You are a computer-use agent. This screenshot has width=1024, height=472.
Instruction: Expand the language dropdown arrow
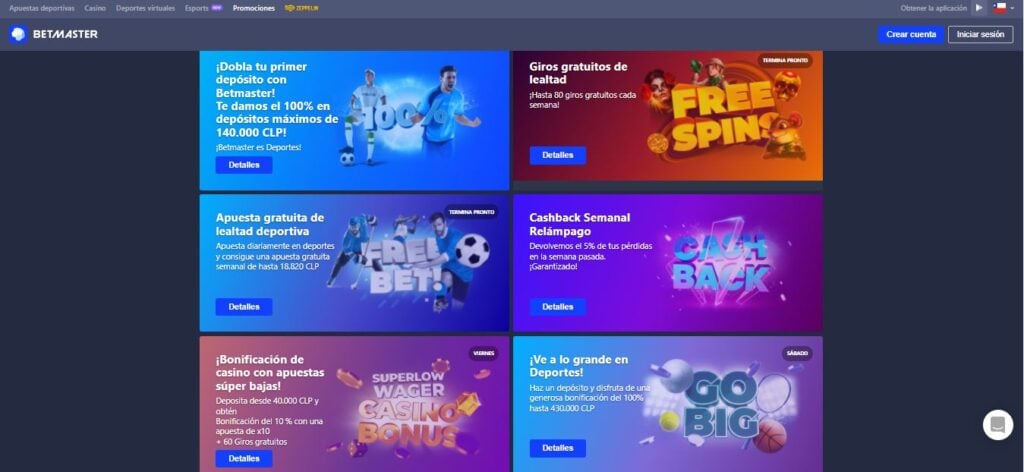[1012, 8]
